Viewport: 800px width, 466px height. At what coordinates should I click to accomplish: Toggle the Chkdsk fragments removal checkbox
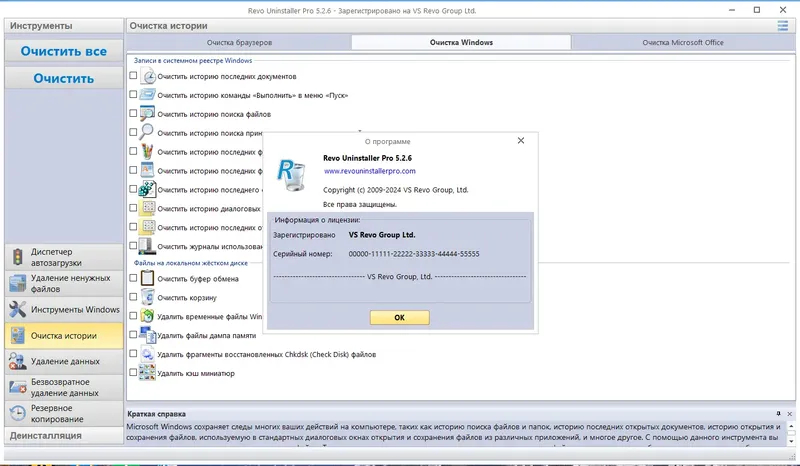point(133,354)
